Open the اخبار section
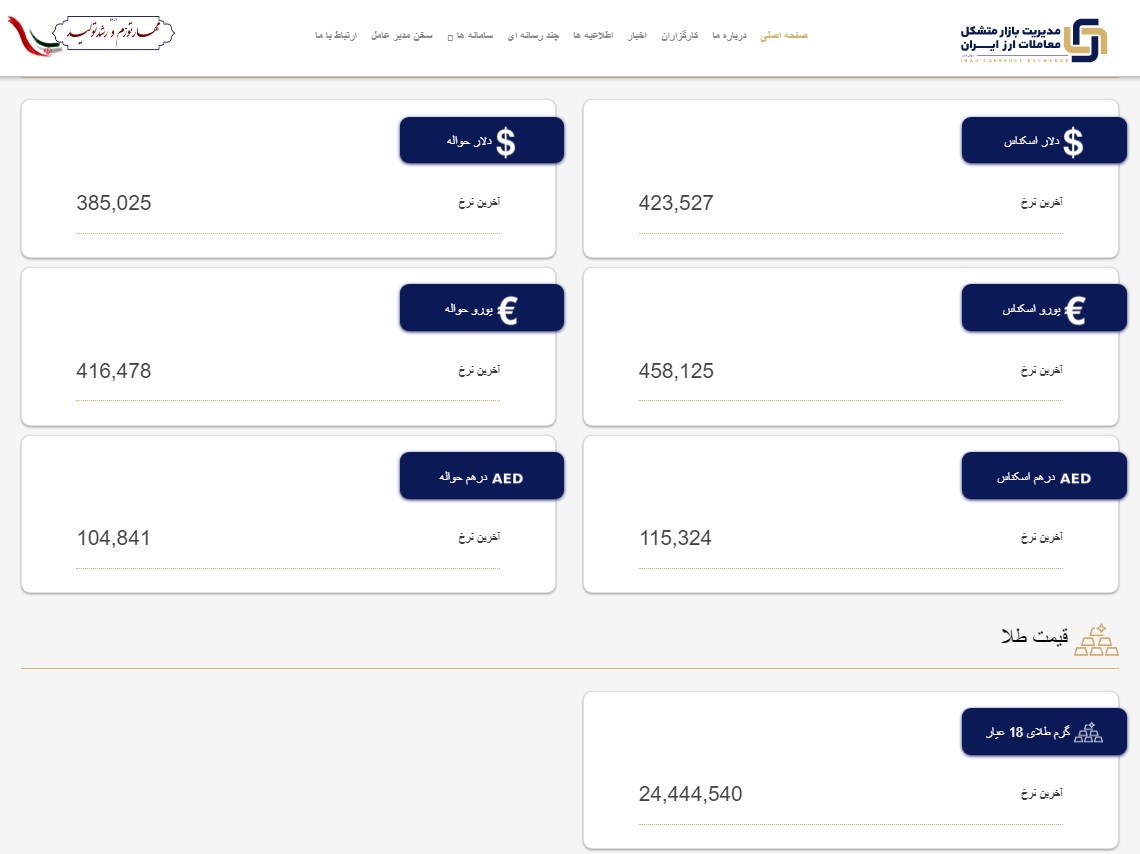Viewport: 1140px width, 854px height. tap(638, 34)
